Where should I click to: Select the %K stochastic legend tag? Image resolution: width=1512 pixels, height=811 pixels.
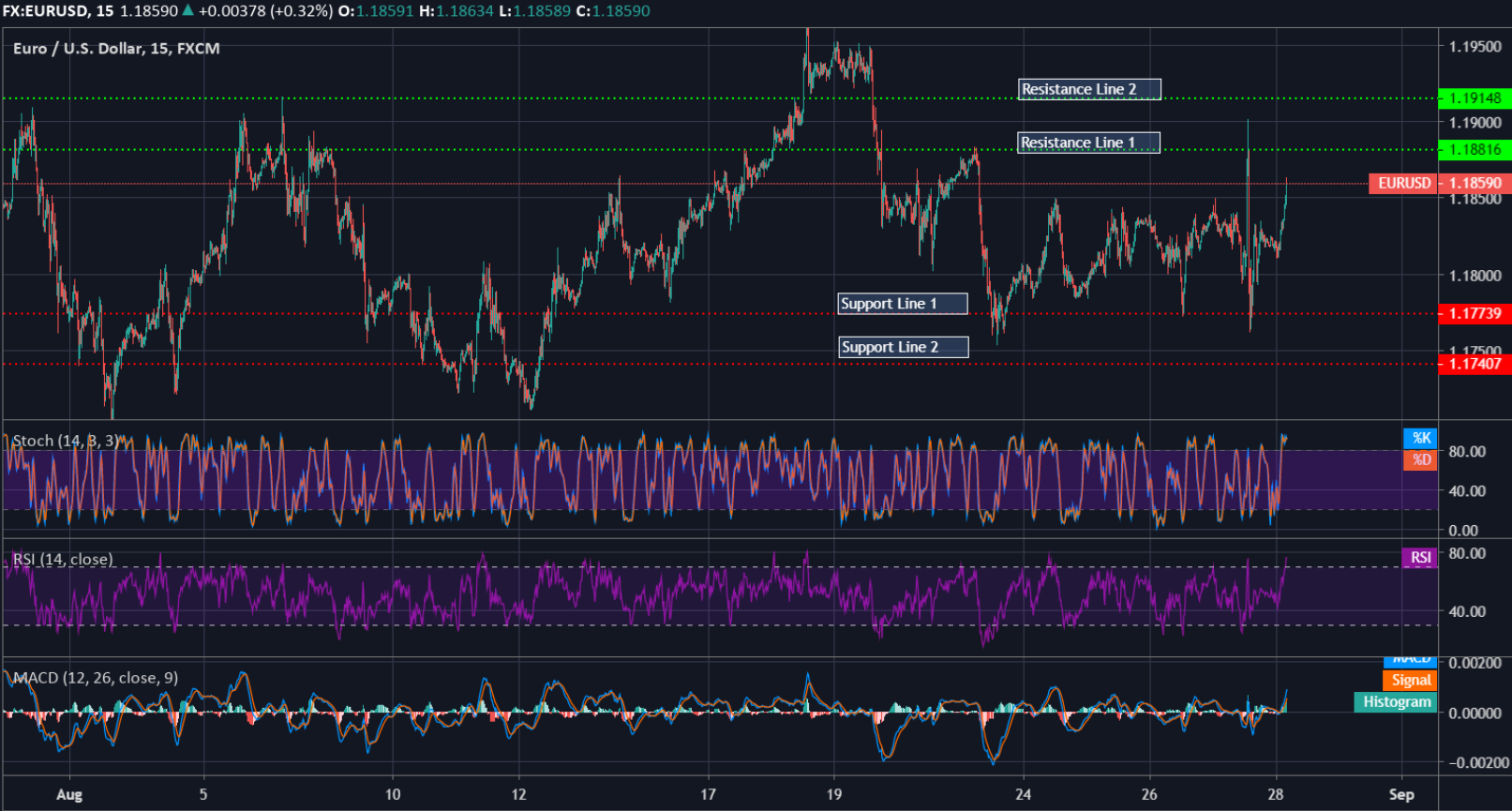[x=1420, y=438]
